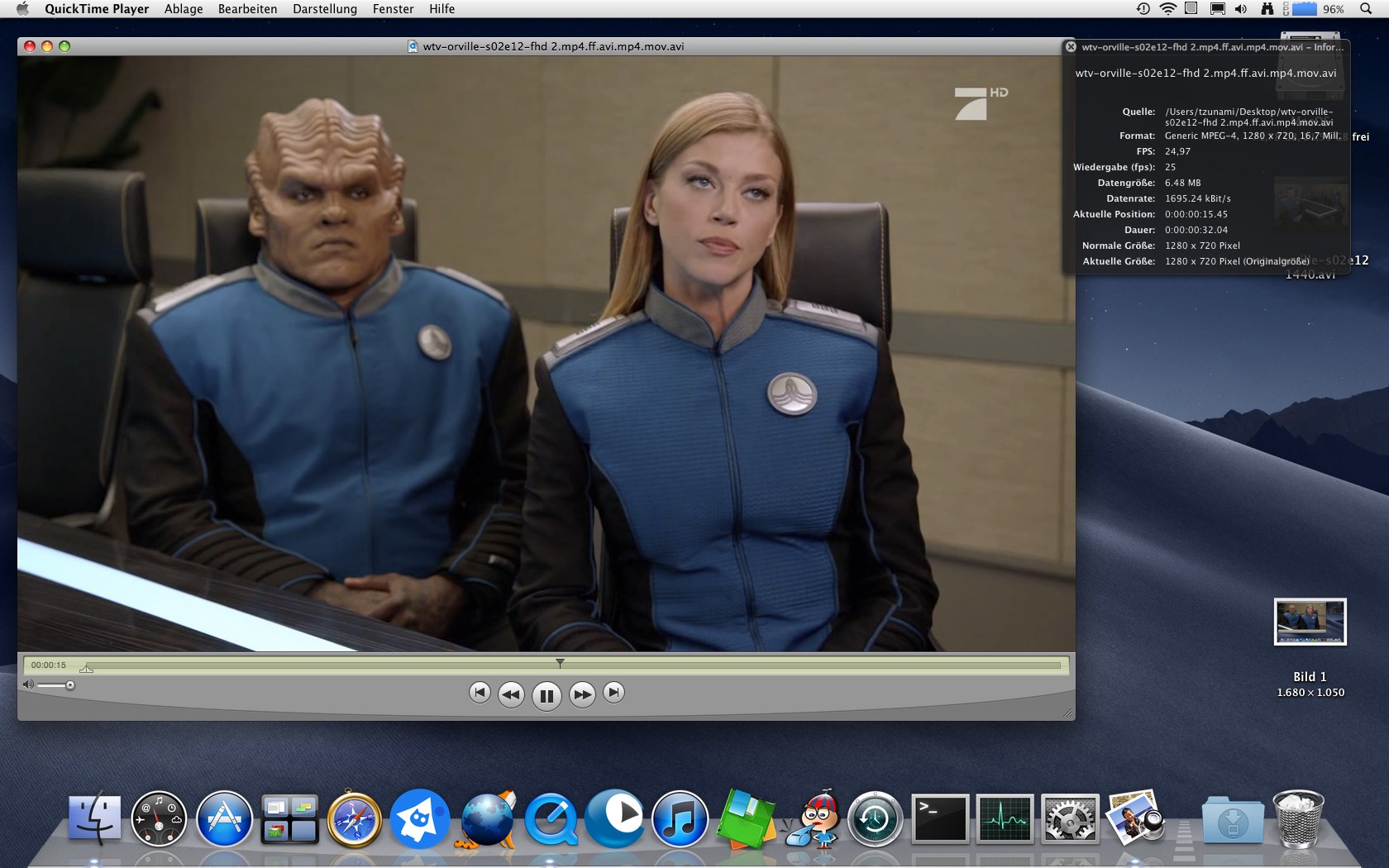The width and height of the screenshot is (1389, 868).
Task: Open Dashboard from the Dock
Action: (x=159, y=818)
